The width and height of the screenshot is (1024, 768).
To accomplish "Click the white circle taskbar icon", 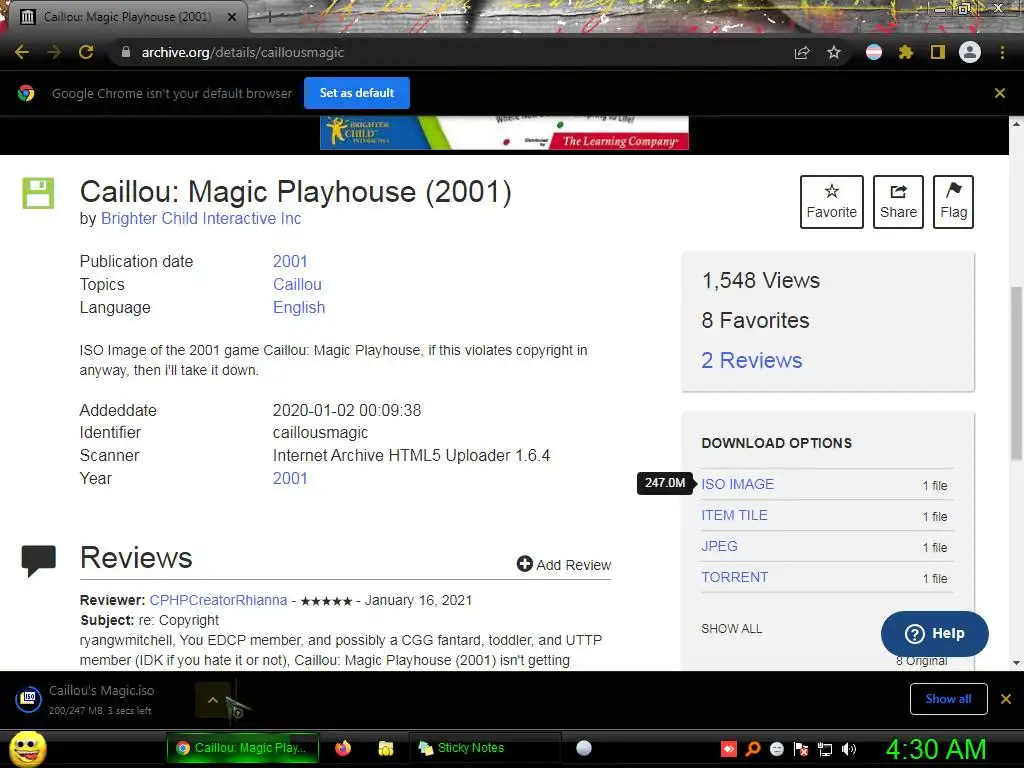I will click(x=584, y=748).
